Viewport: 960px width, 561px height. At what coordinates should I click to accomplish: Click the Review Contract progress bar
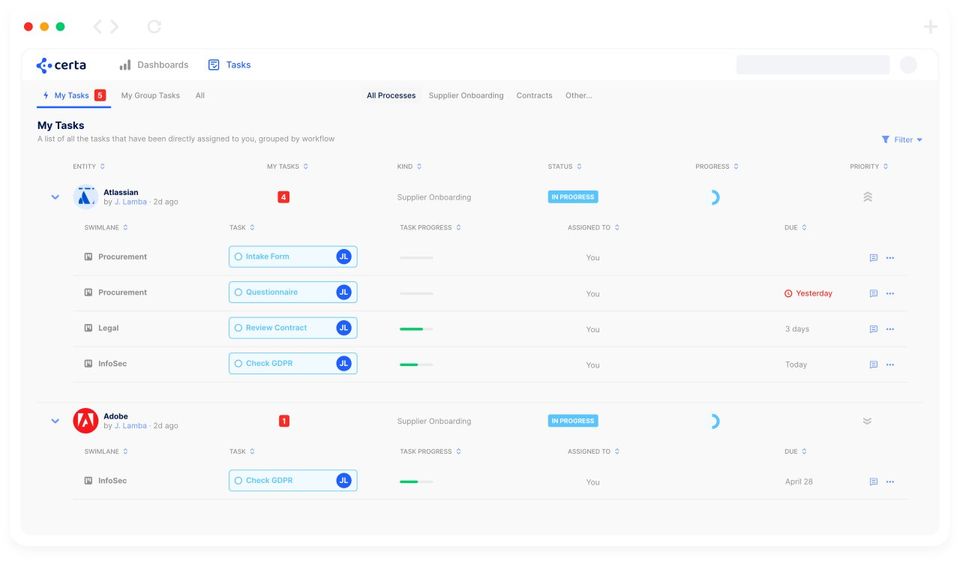pos(416,329)
